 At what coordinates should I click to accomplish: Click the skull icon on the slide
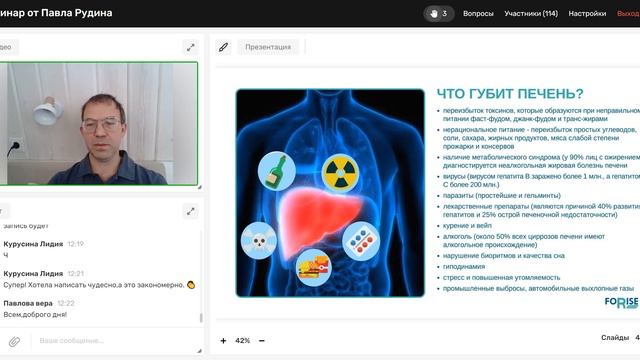(259, 240)
